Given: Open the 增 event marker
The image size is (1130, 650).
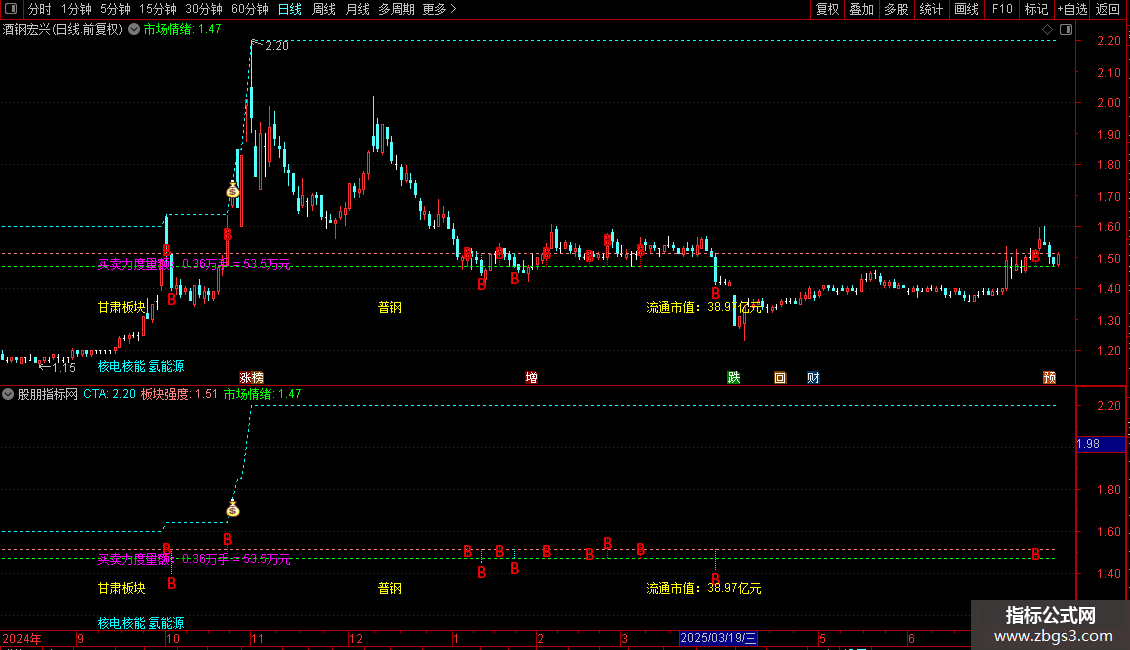Looking at the screenshot, I should click(531, 378).
